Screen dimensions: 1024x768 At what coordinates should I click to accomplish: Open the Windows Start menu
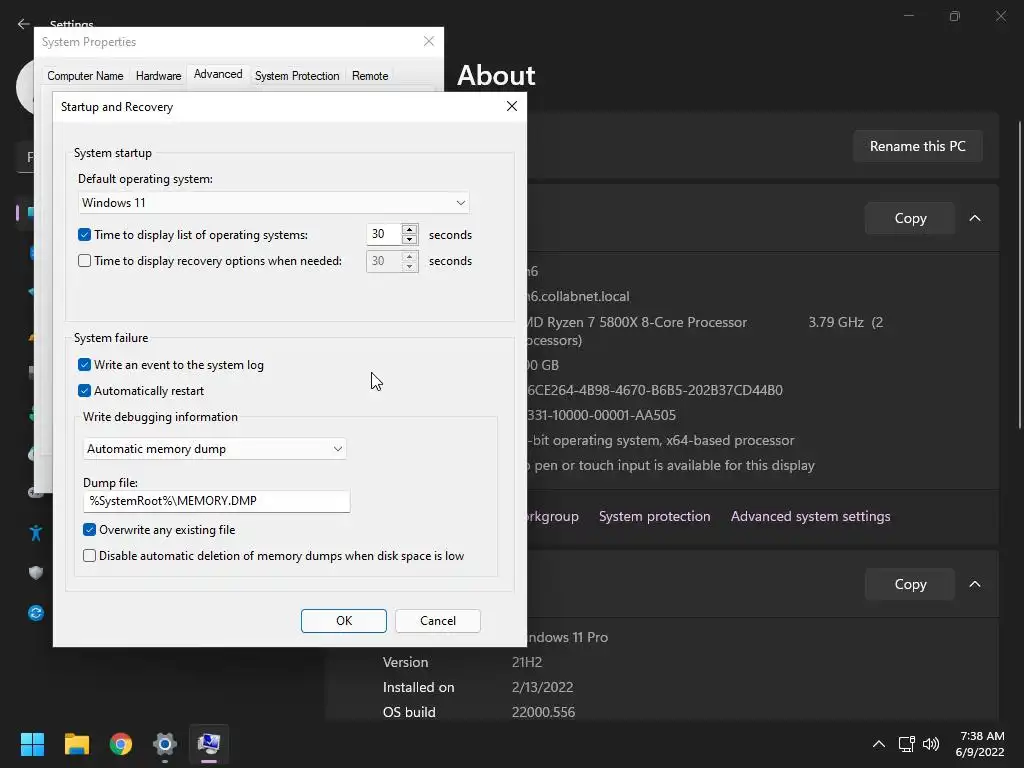(32, 744)
